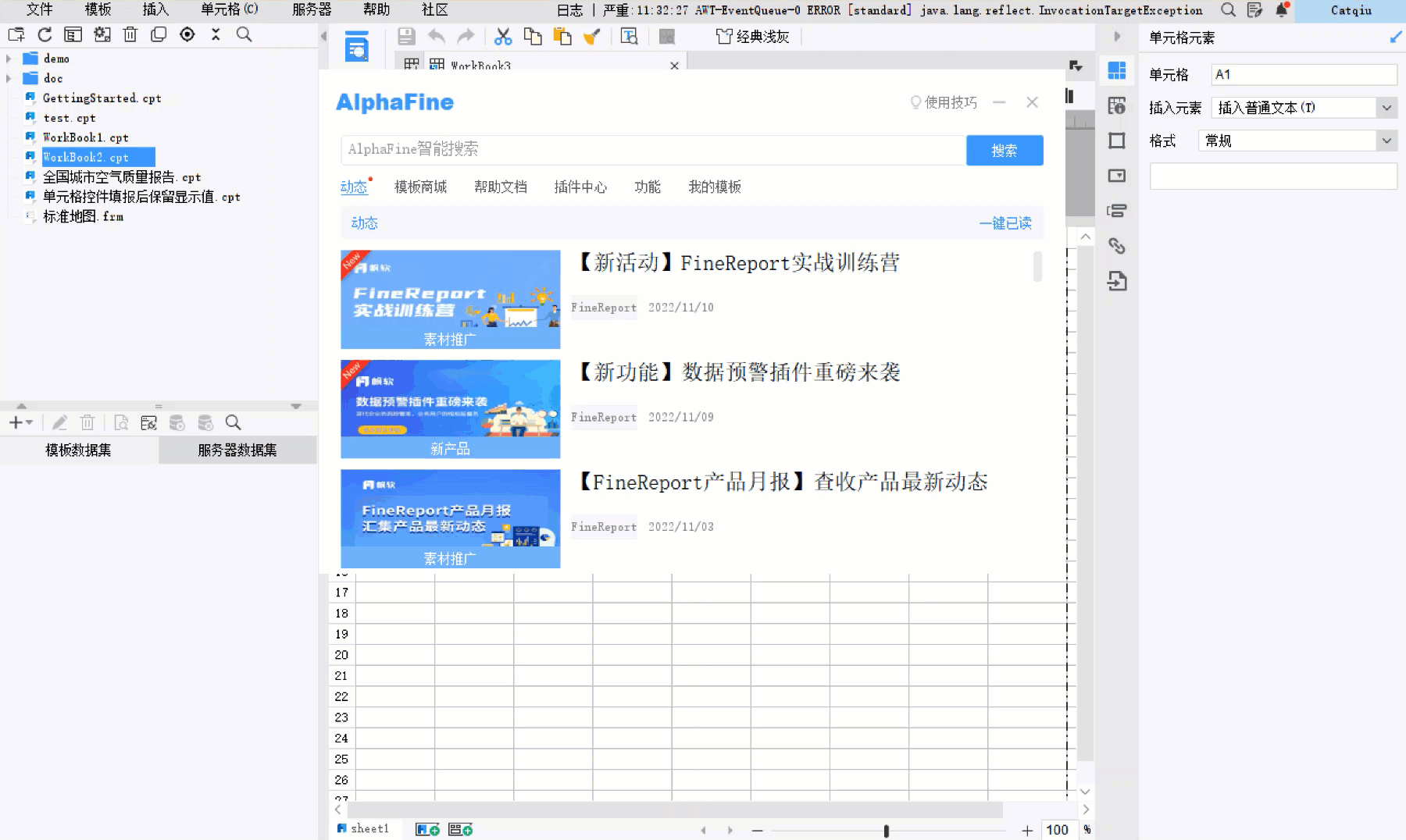Open the 帮助 menu

coord(376,9)
